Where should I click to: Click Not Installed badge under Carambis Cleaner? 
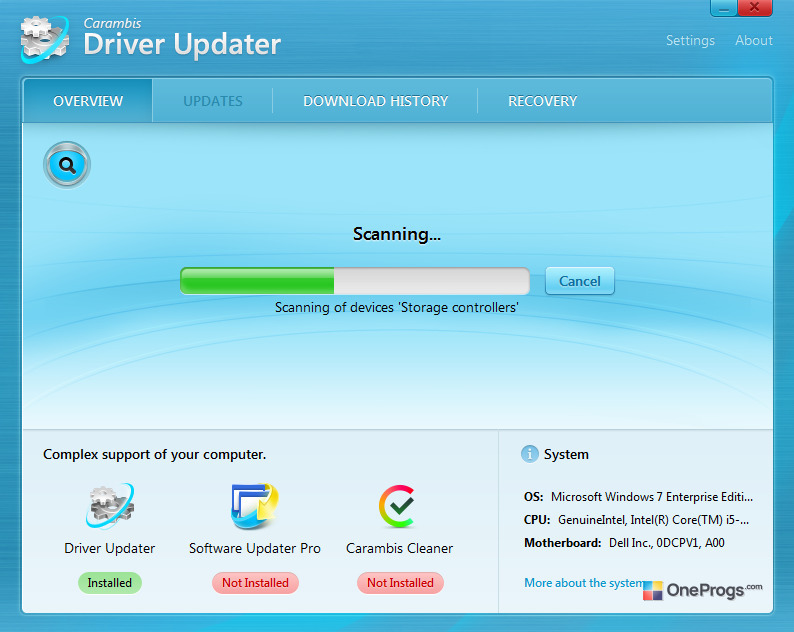[400, 583]
